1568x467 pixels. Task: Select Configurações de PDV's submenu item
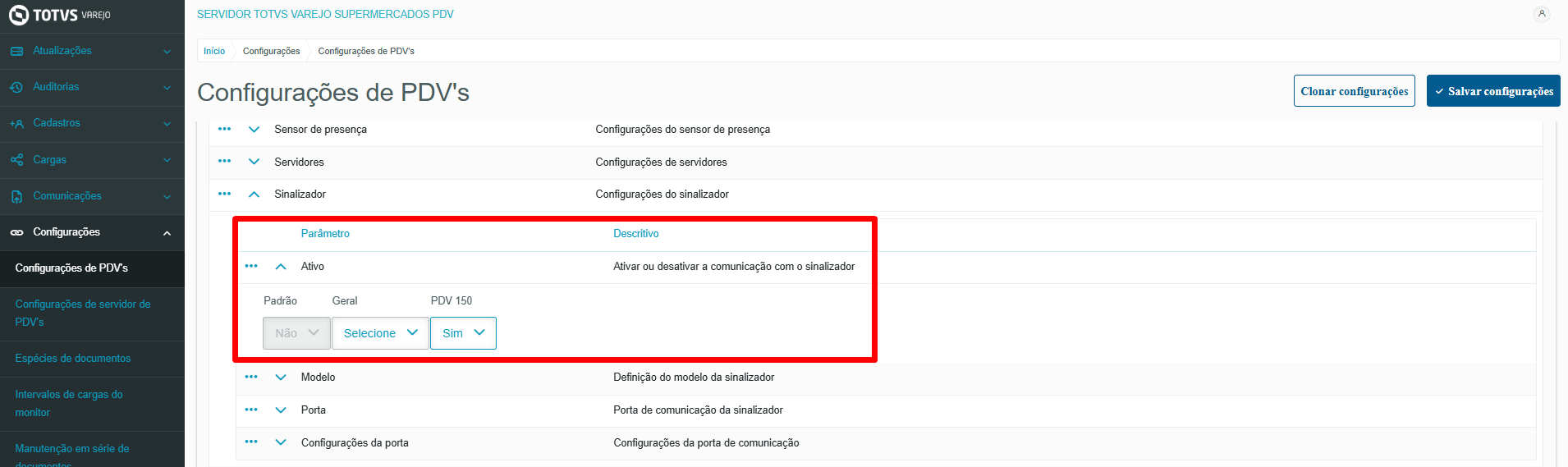pos(92,268)
